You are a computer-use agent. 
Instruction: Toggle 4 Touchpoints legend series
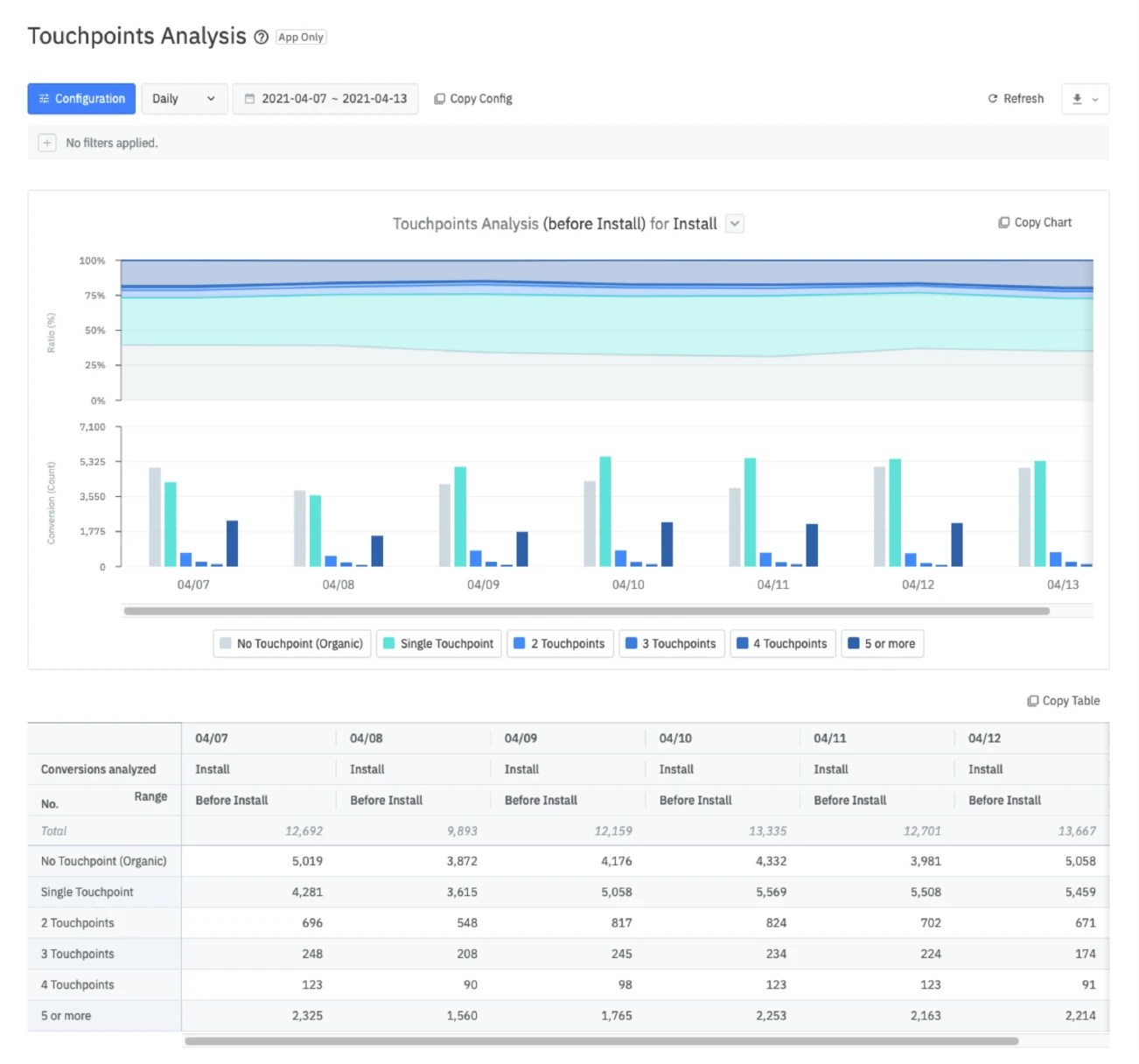click(x=782, y=644)
